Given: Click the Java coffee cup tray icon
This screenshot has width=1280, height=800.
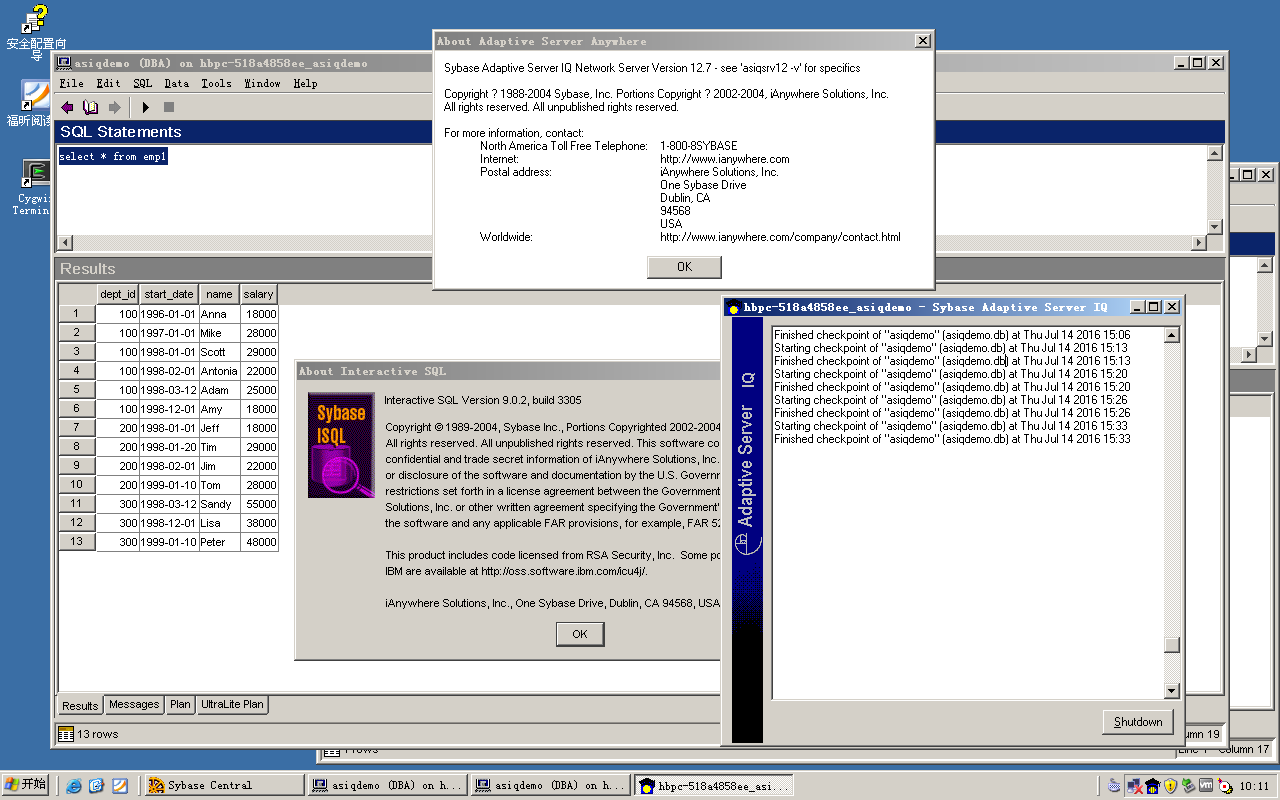Looking at the screenshot, I should (x=1115, y=786).
